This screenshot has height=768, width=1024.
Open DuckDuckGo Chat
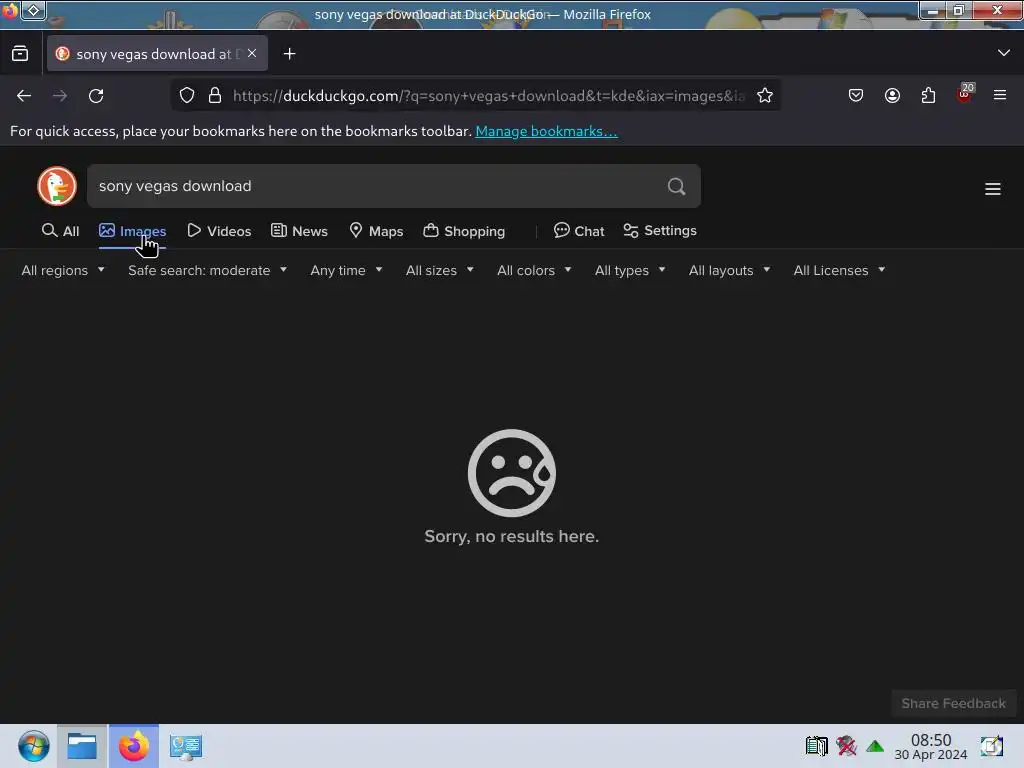[x=579, y=231]
